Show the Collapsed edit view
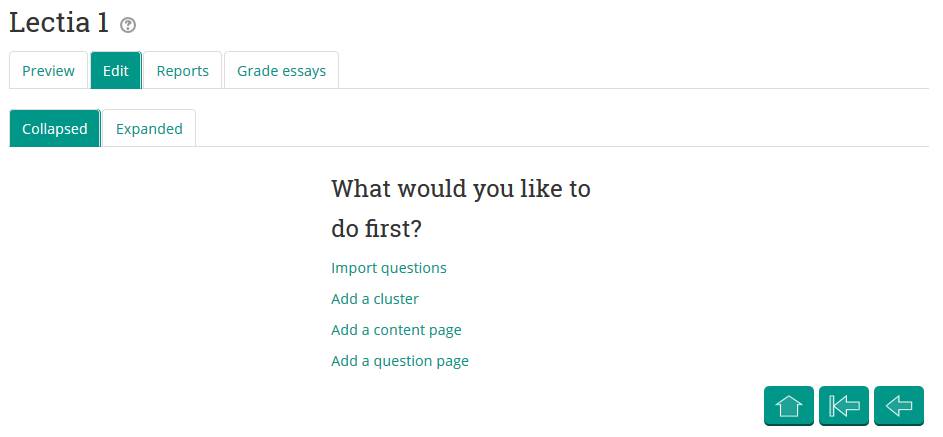Screen dimensions: 943x437 (55, 129)
